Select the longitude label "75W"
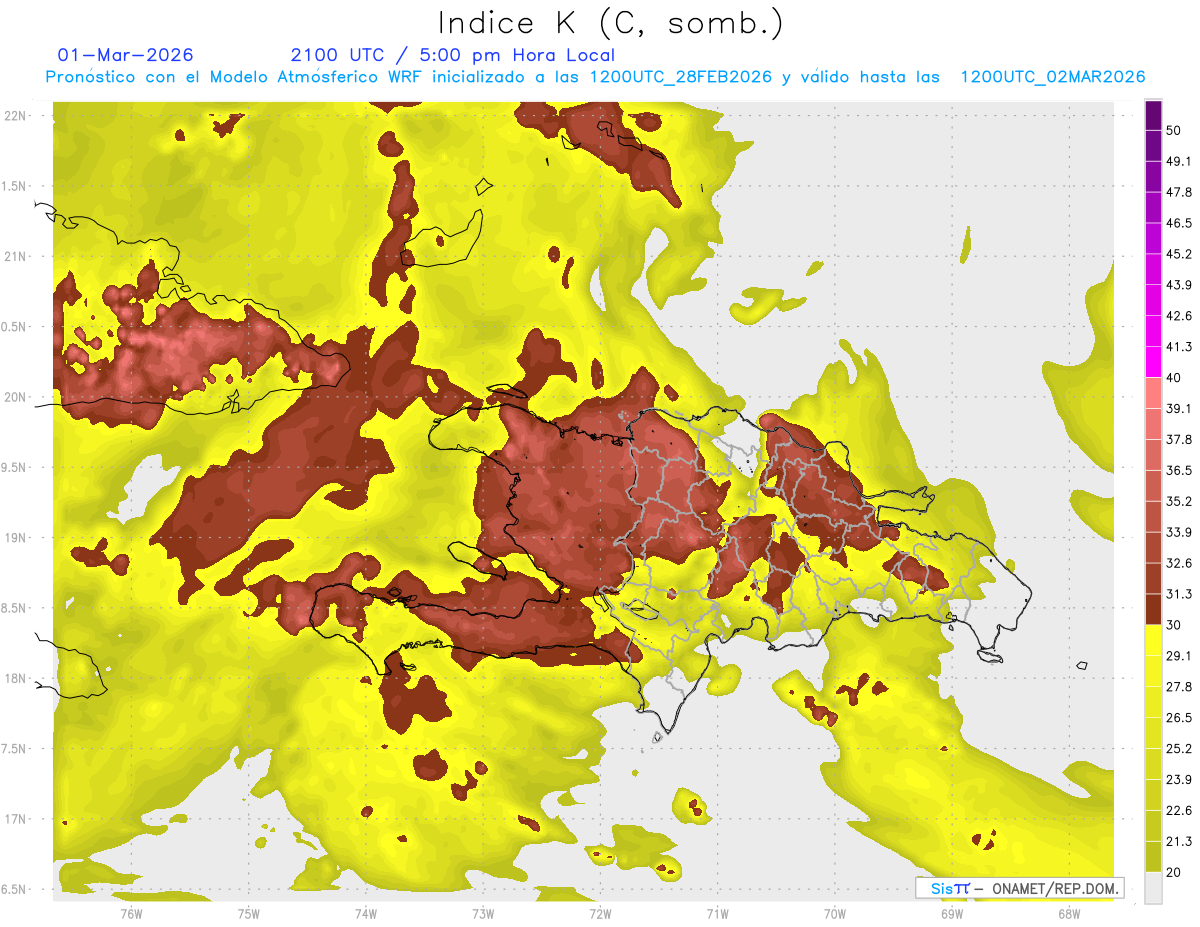The image size is (1200, 927). click(x=248, y=913)
